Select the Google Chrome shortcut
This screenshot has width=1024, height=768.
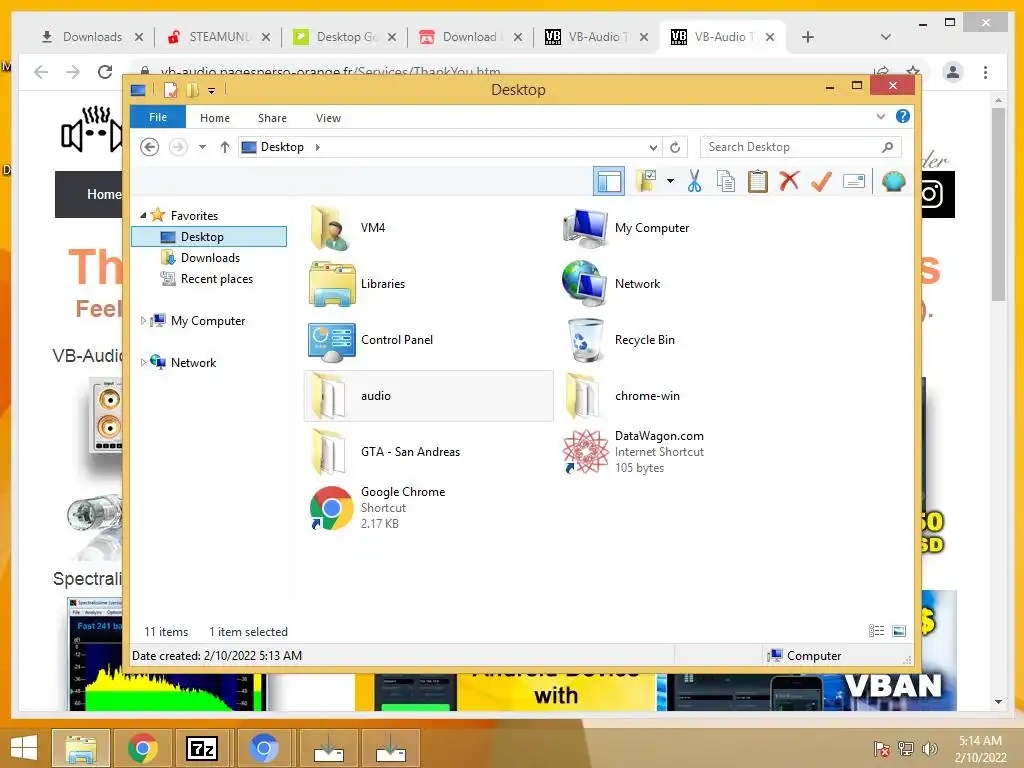(428, 508)
